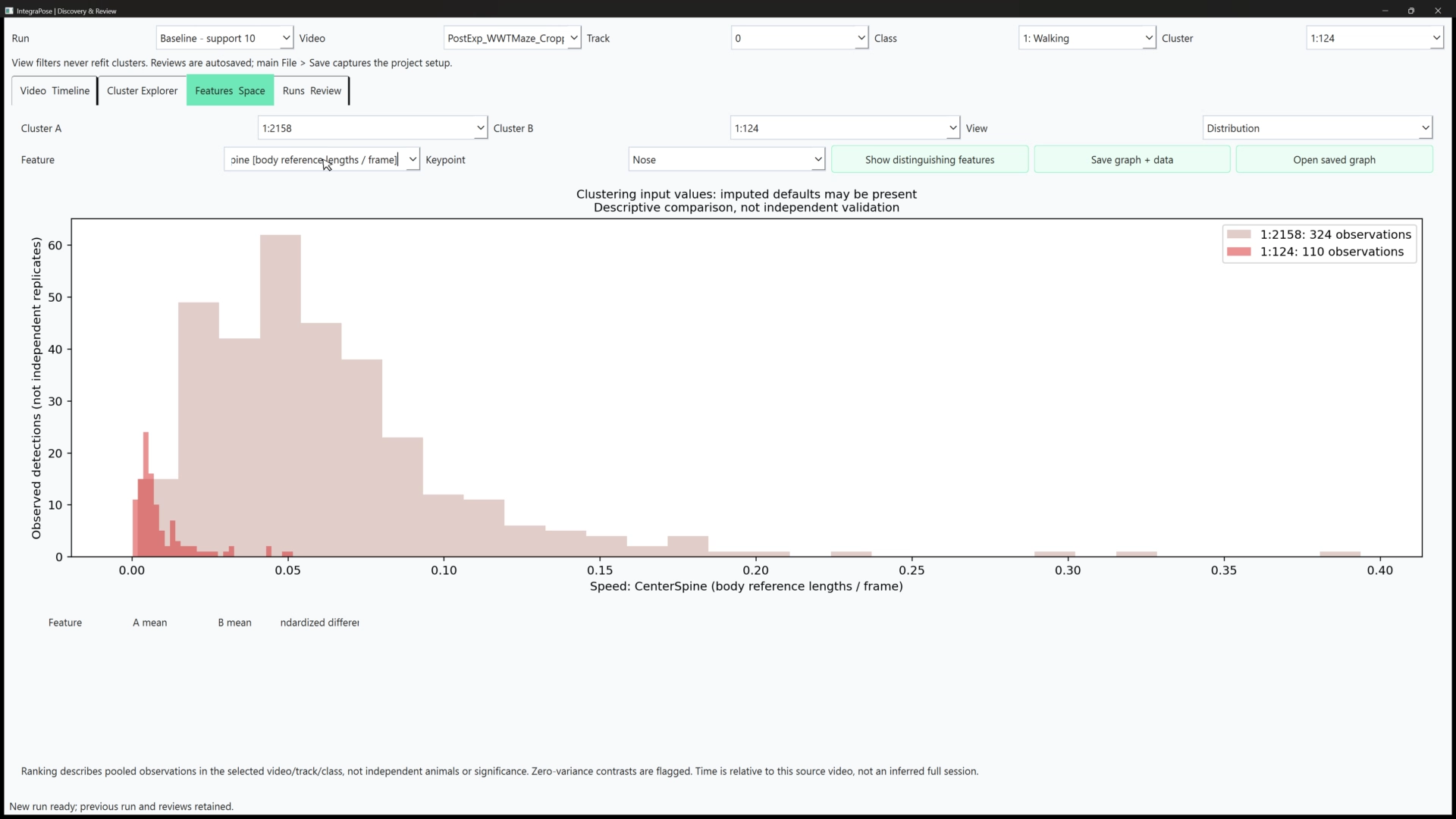Open Cluster B dropdown showing 1:124
Image resolution: width=1456 pixels, height=819 pixels.
pos(845,128)
